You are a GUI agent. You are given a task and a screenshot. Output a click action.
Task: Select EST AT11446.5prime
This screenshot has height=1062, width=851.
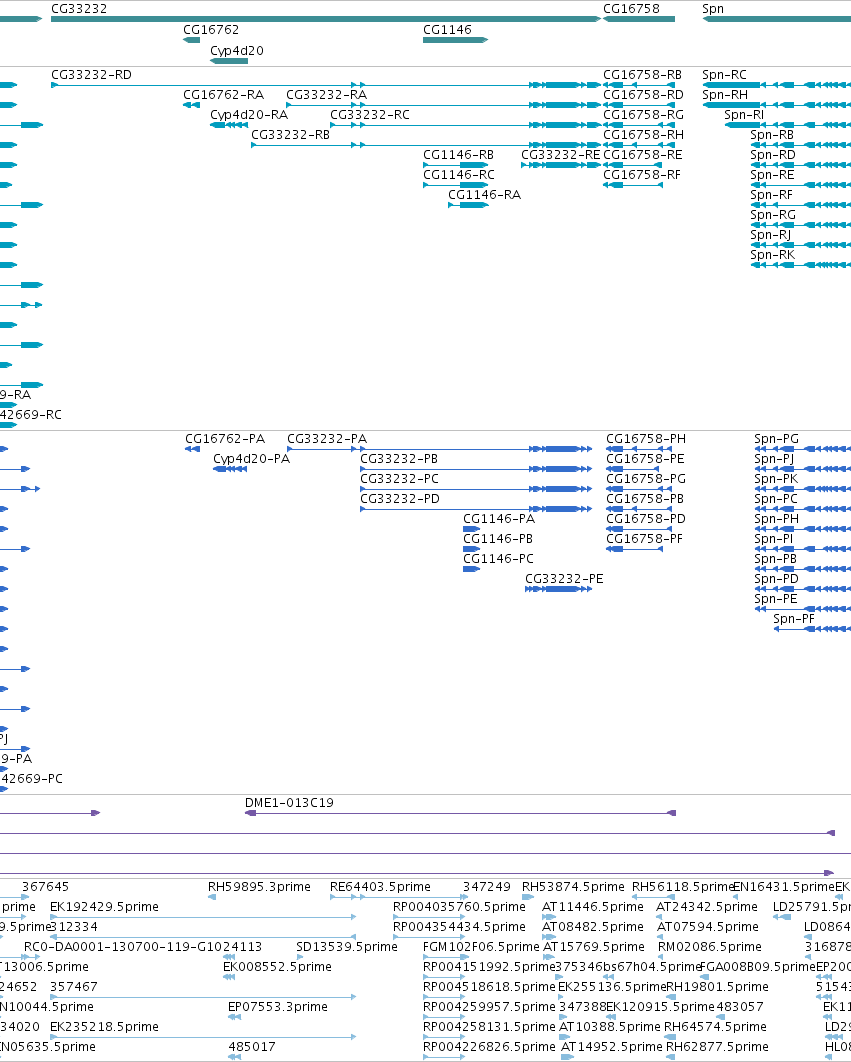593,907
